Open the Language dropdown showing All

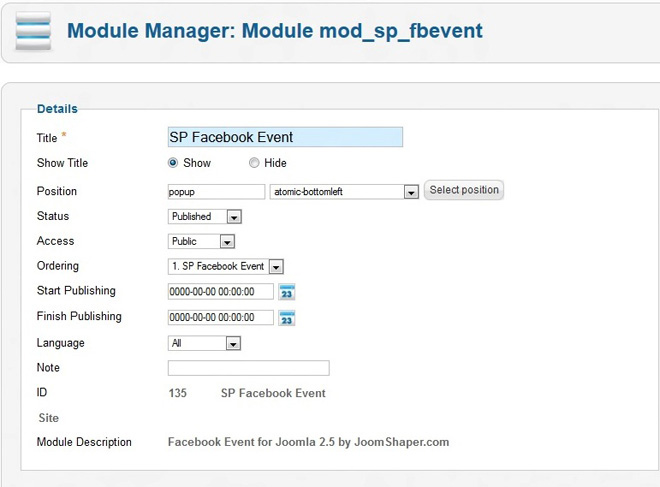pyautogui.click(x=204, y=343)
